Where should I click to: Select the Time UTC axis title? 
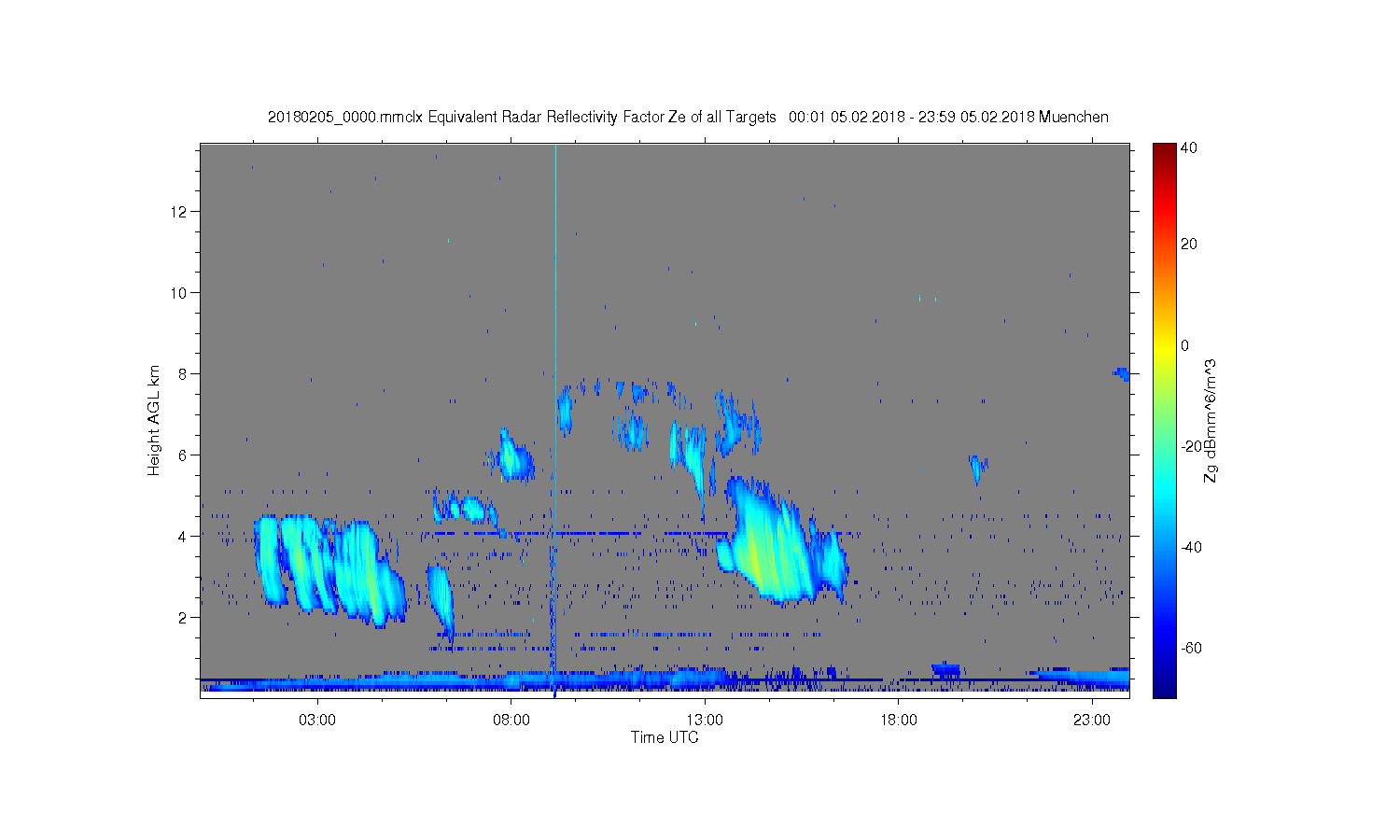click(665, 737)
